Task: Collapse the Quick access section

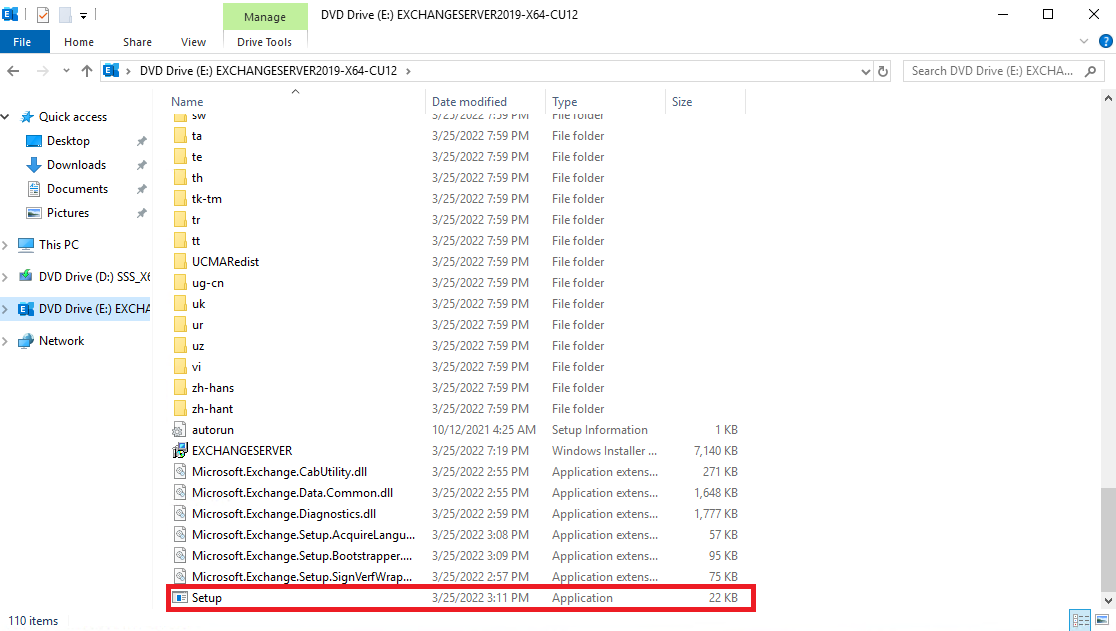Action: point(6,116)
